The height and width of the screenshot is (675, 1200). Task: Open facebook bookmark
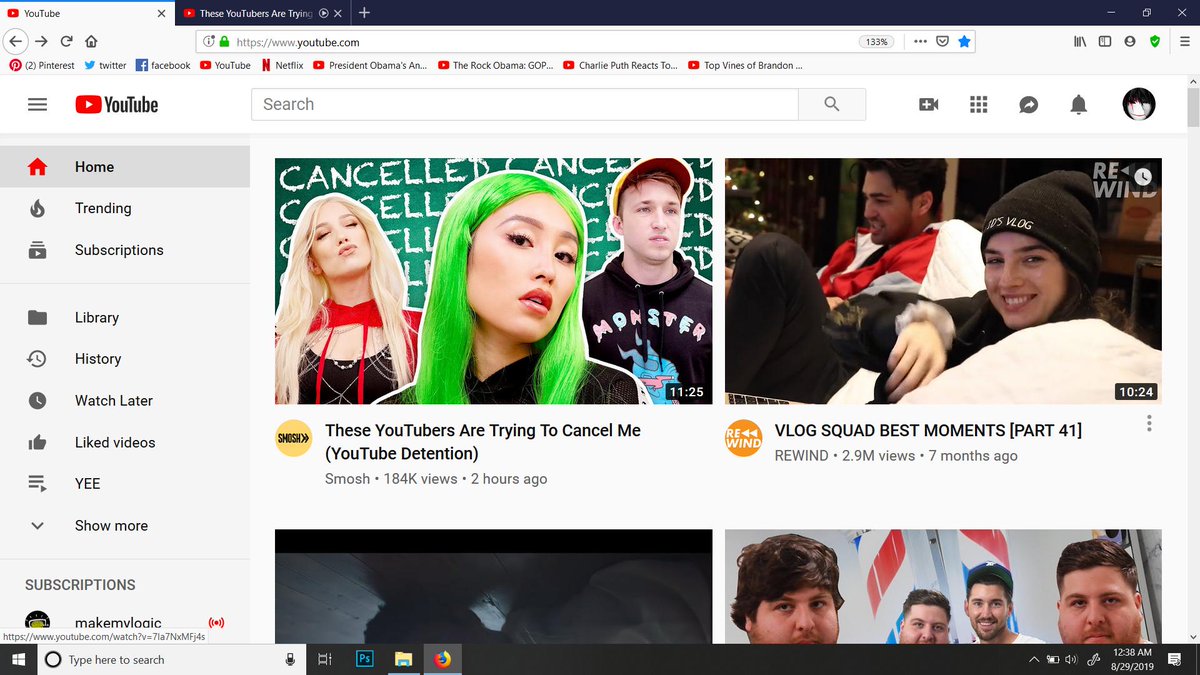[x=163, y=65]
